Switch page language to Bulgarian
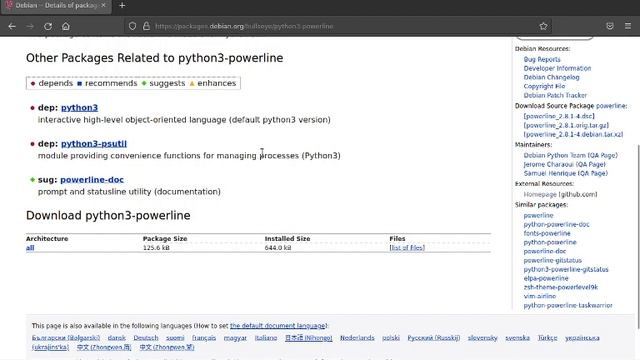The image size is (640, 360). point(66,338)
